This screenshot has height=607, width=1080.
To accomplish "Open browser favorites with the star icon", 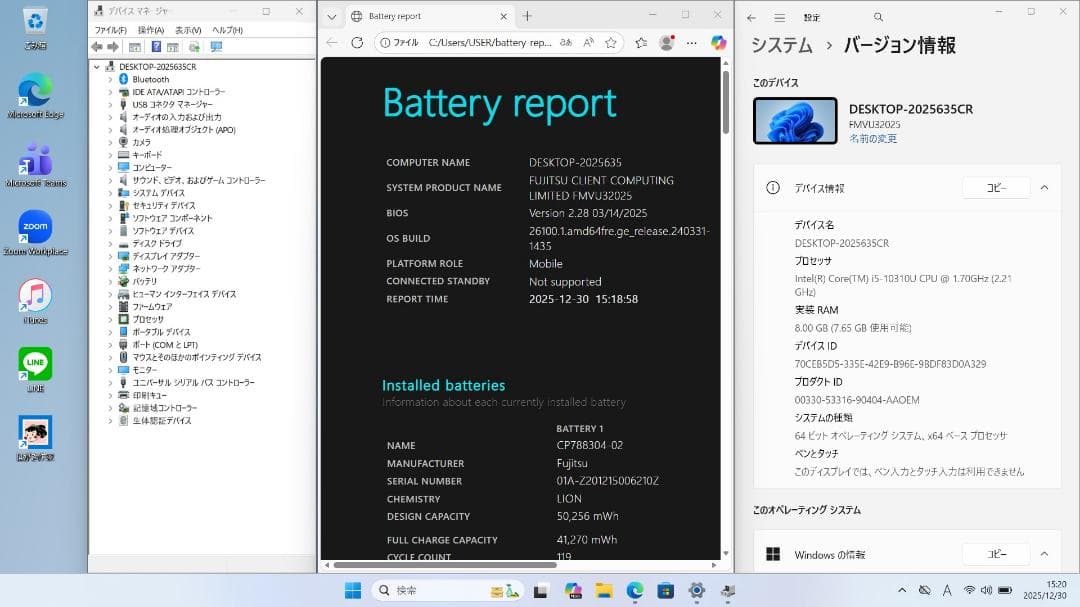I will point(611,42).
